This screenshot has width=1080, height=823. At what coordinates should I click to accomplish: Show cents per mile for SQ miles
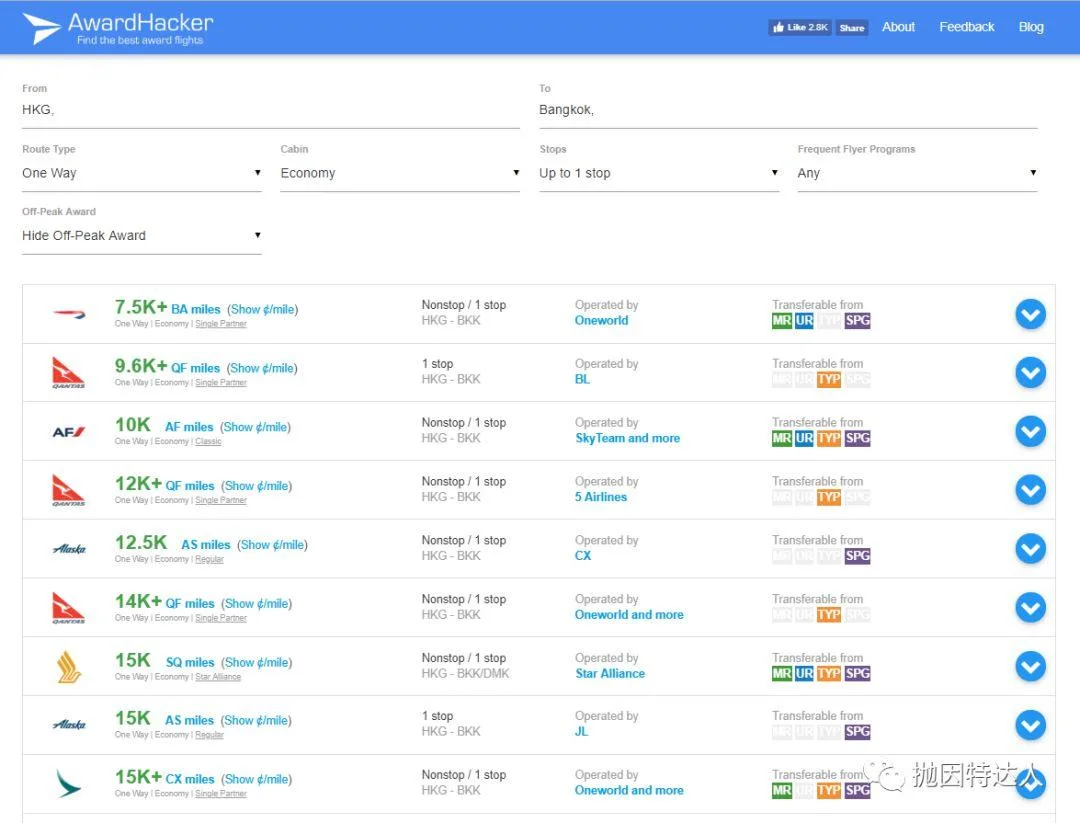coord(256,662)
